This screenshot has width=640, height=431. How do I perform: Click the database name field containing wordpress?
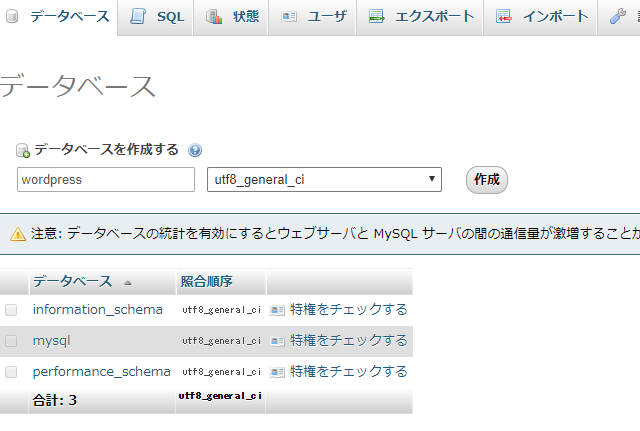106,180
